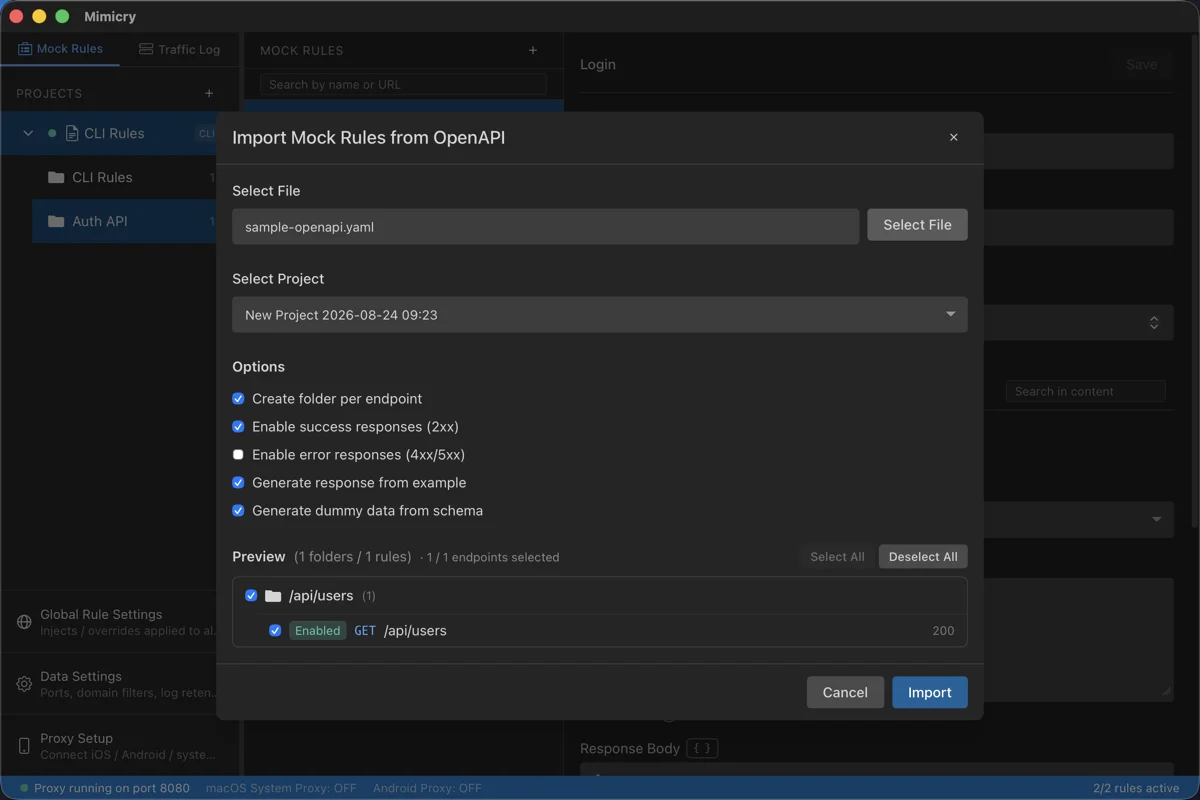Cancel the import dialog
The height and width of the screenshot is (800, 1200).
845,692
